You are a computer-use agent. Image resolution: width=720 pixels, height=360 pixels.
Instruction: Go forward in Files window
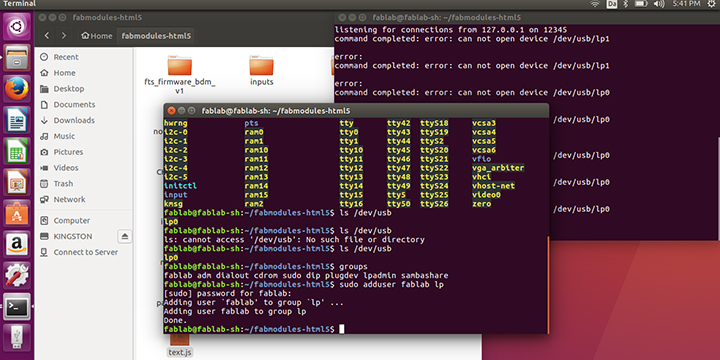[x=64, y=36]
